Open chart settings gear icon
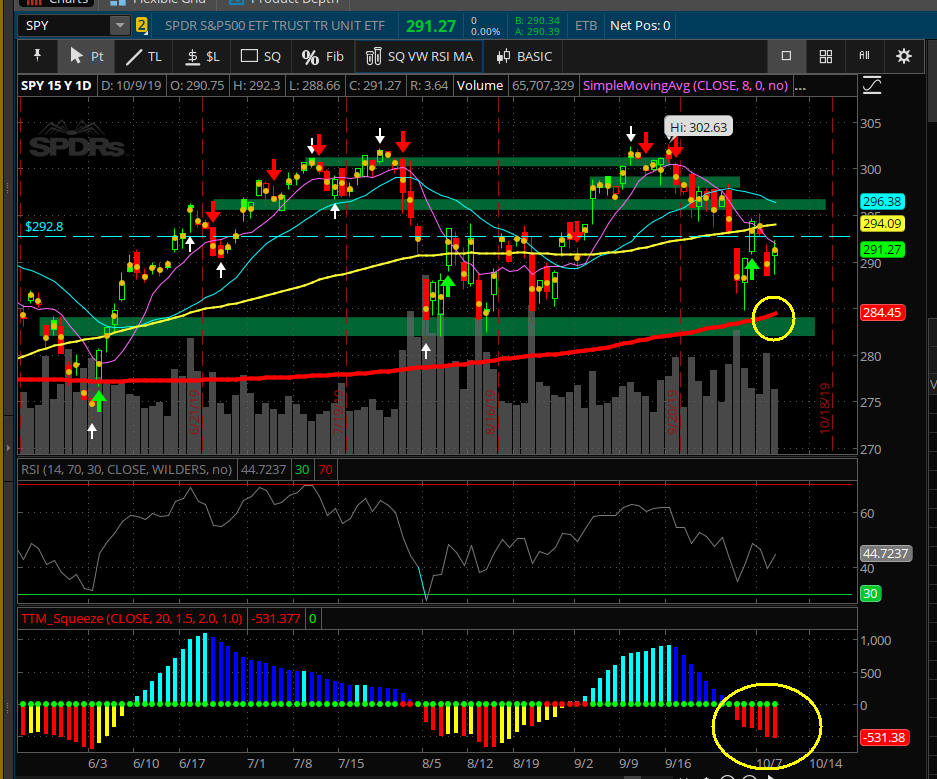Viewport: 937px width, 779px height. point(904,56)
